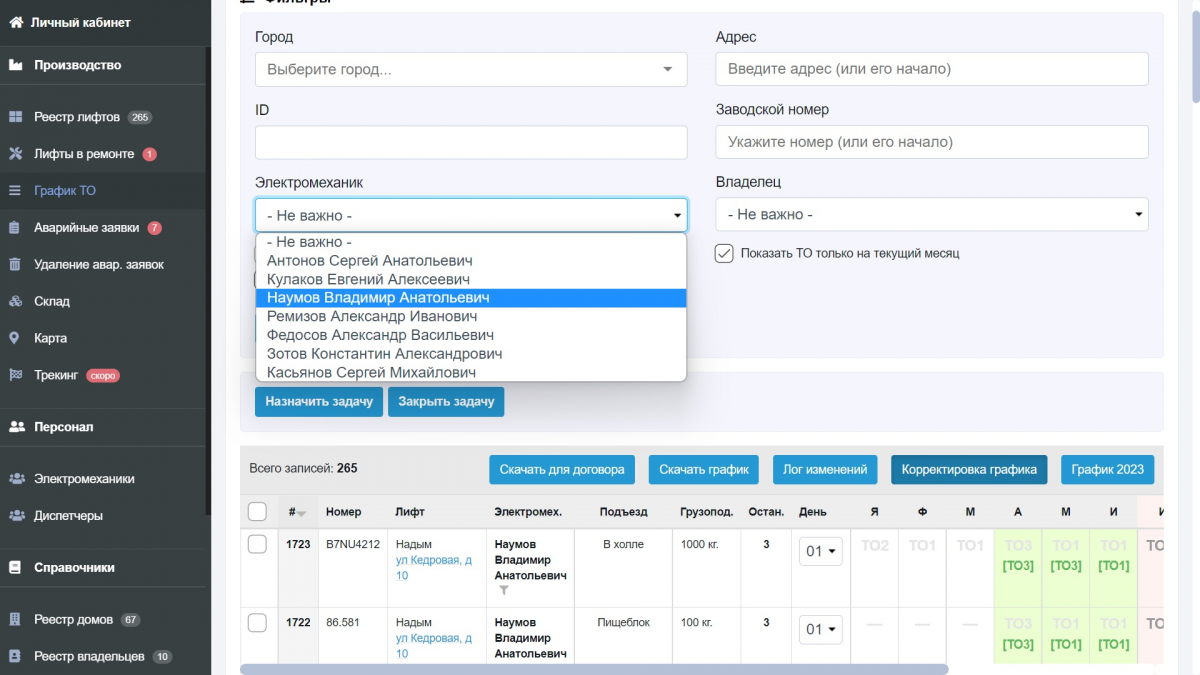Screen dimensions: 1200x675
Task: Open Склад boxes icon in sidebar
Action: (x=16, y=301)
